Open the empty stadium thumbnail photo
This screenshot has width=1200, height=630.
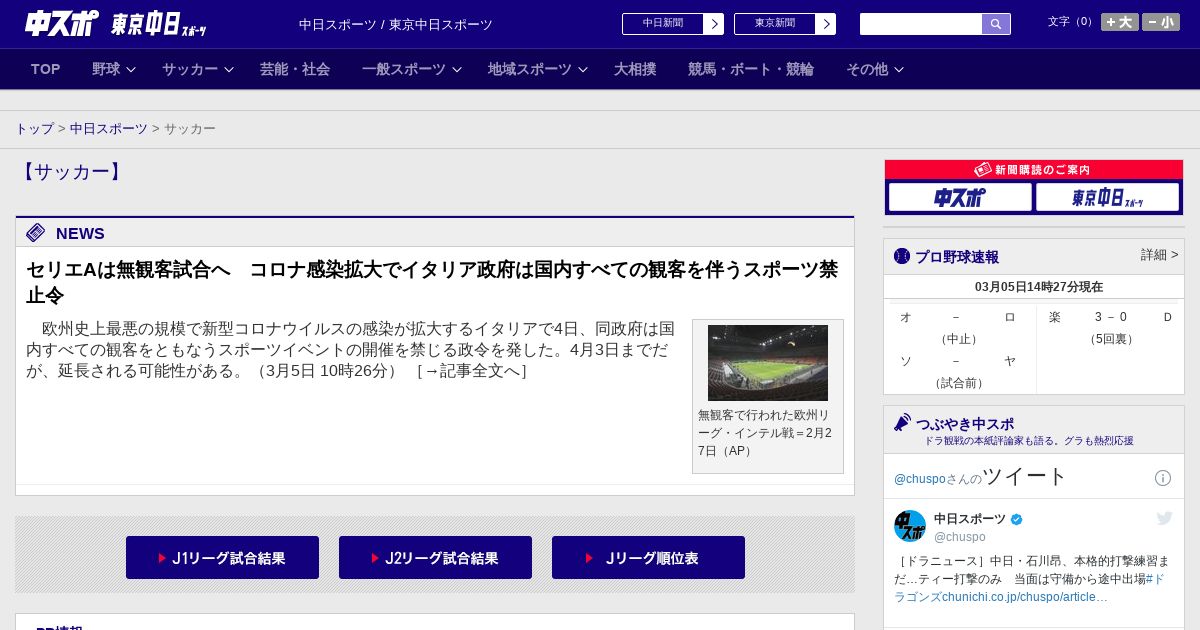click(x=768, y=363)
